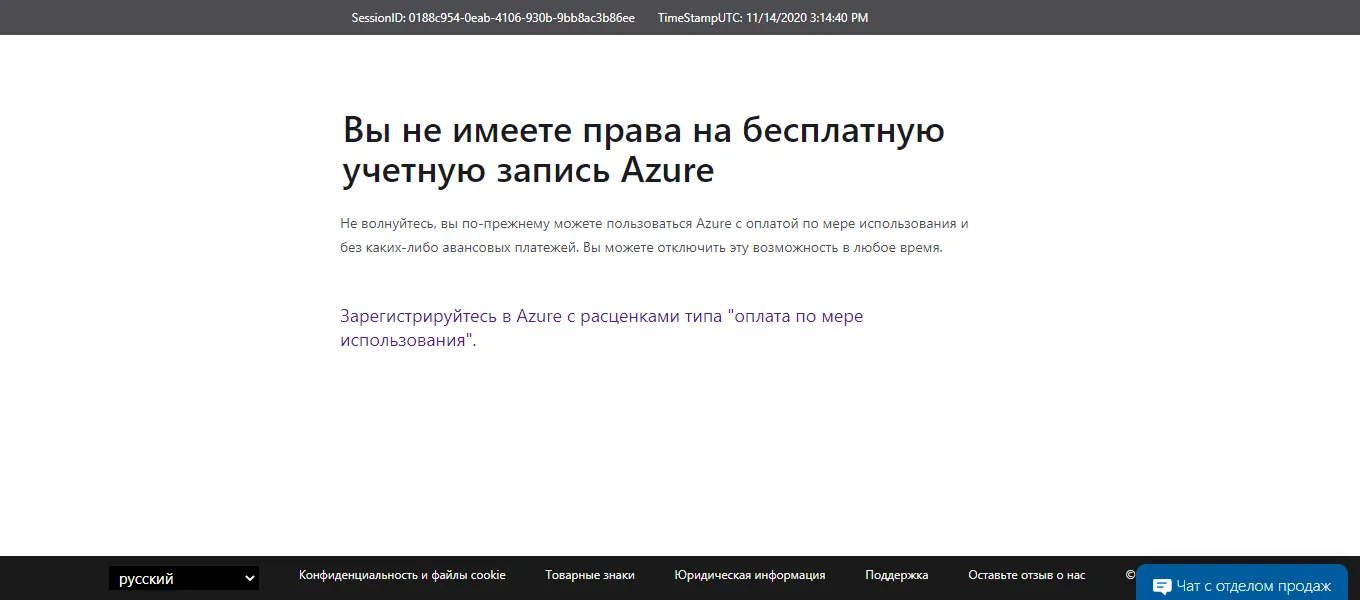Image resolution: width=1364 pixels, height=600 pixels.
Task: Go to the Поддержка footer link
Action: [x=897, y=575]
